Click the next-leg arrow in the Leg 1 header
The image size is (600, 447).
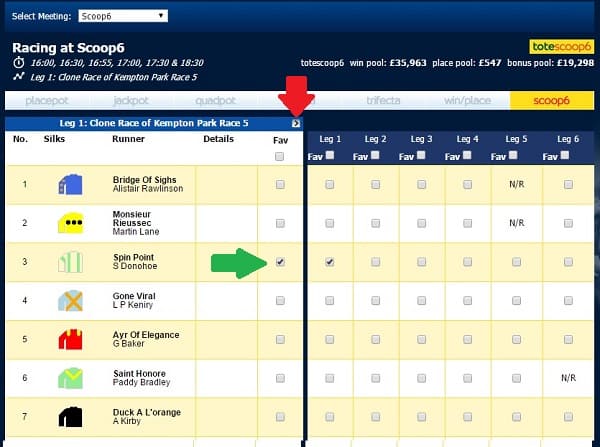(x=295, y=123)
